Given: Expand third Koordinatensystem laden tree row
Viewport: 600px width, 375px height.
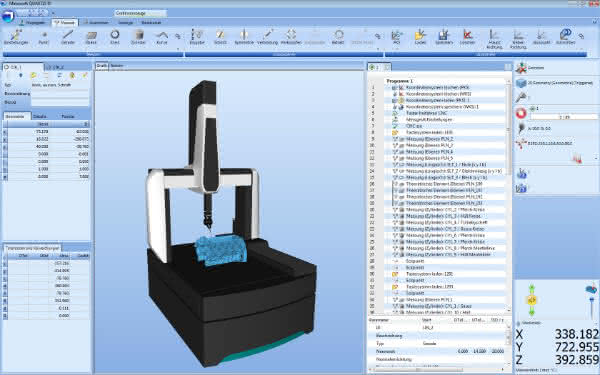Looking at the screenshot, I should [395, 100].
